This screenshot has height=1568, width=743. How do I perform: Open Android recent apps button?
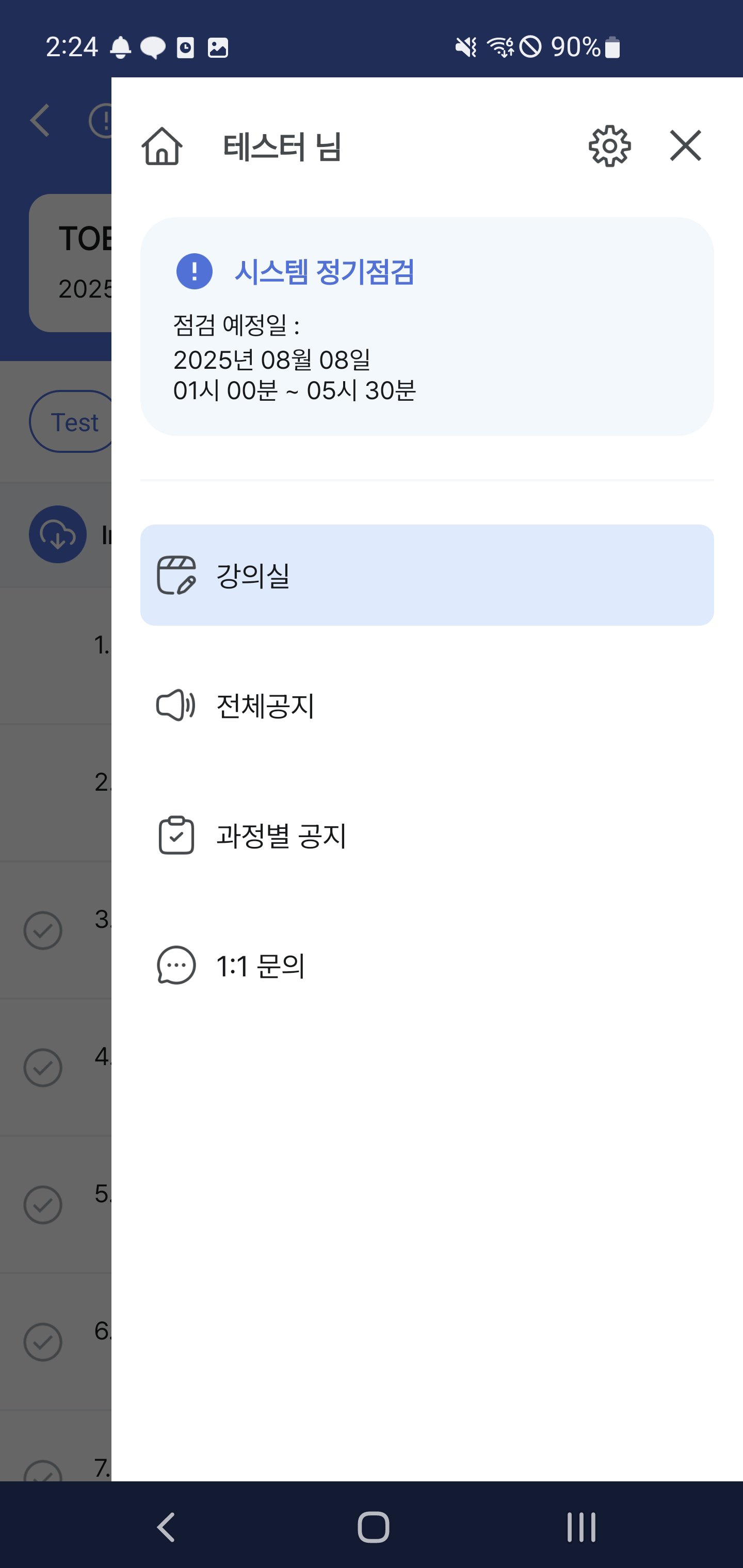581,1527
